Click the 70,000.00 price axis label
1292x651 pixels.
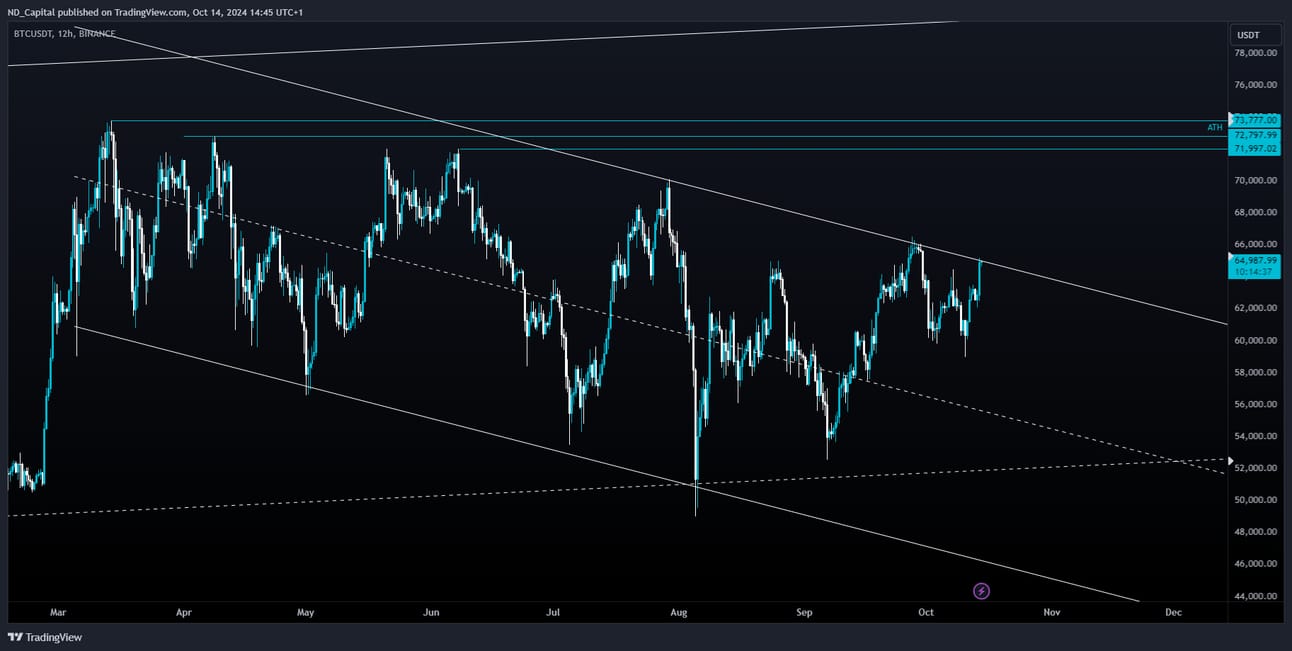point(1256,181)
